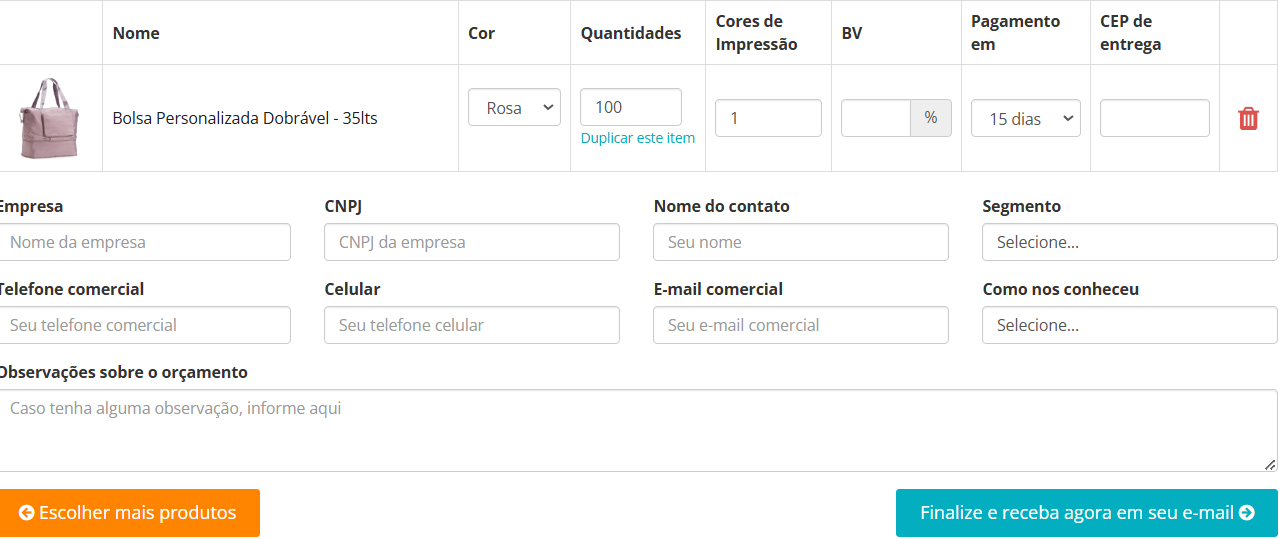Click Finalize e receba agora em seu e-mail
Screen dimensions: 1279x539
[1086, 513]
